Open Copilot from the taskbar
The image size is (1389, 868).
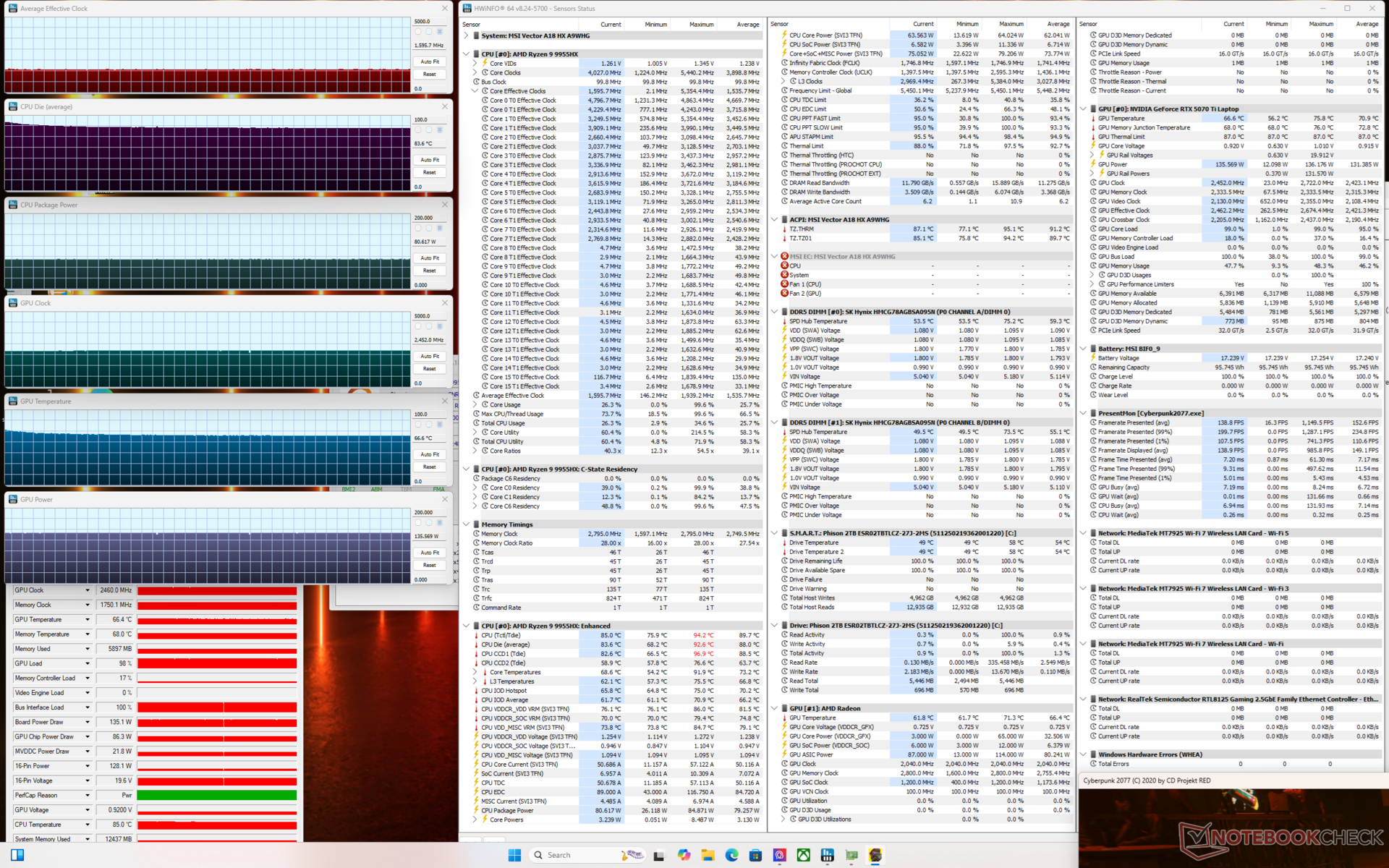[684, 855]
